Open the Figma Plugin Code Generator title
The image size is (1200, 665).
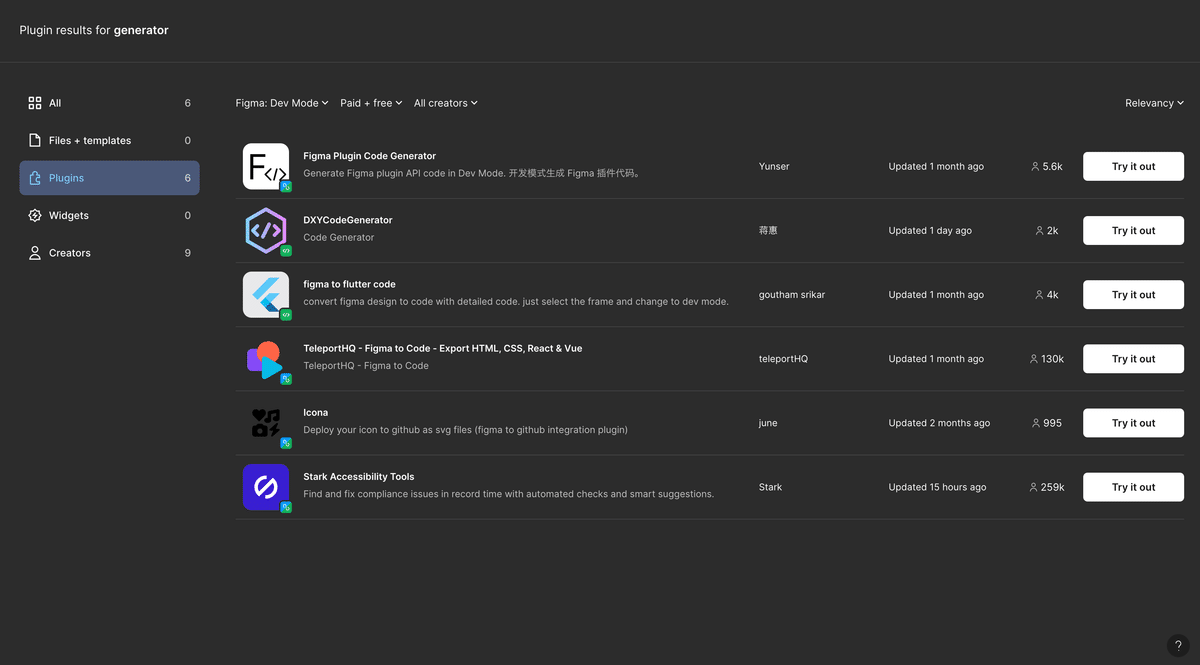(370, 156)
